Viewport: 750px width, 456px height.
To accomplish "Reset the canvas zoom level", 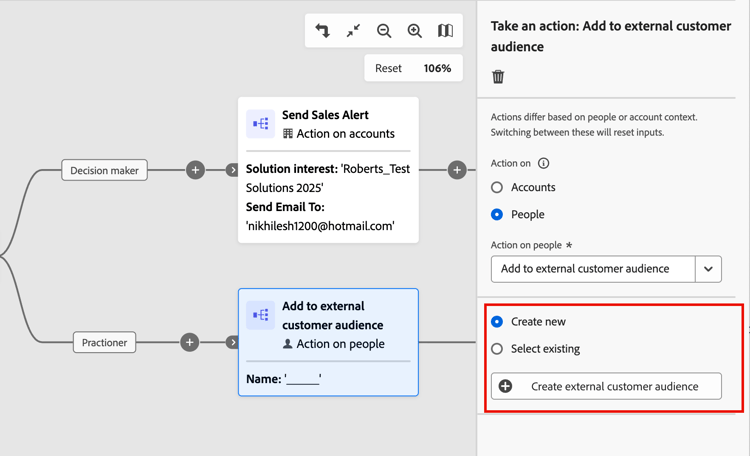I will (x=388, y=68).
